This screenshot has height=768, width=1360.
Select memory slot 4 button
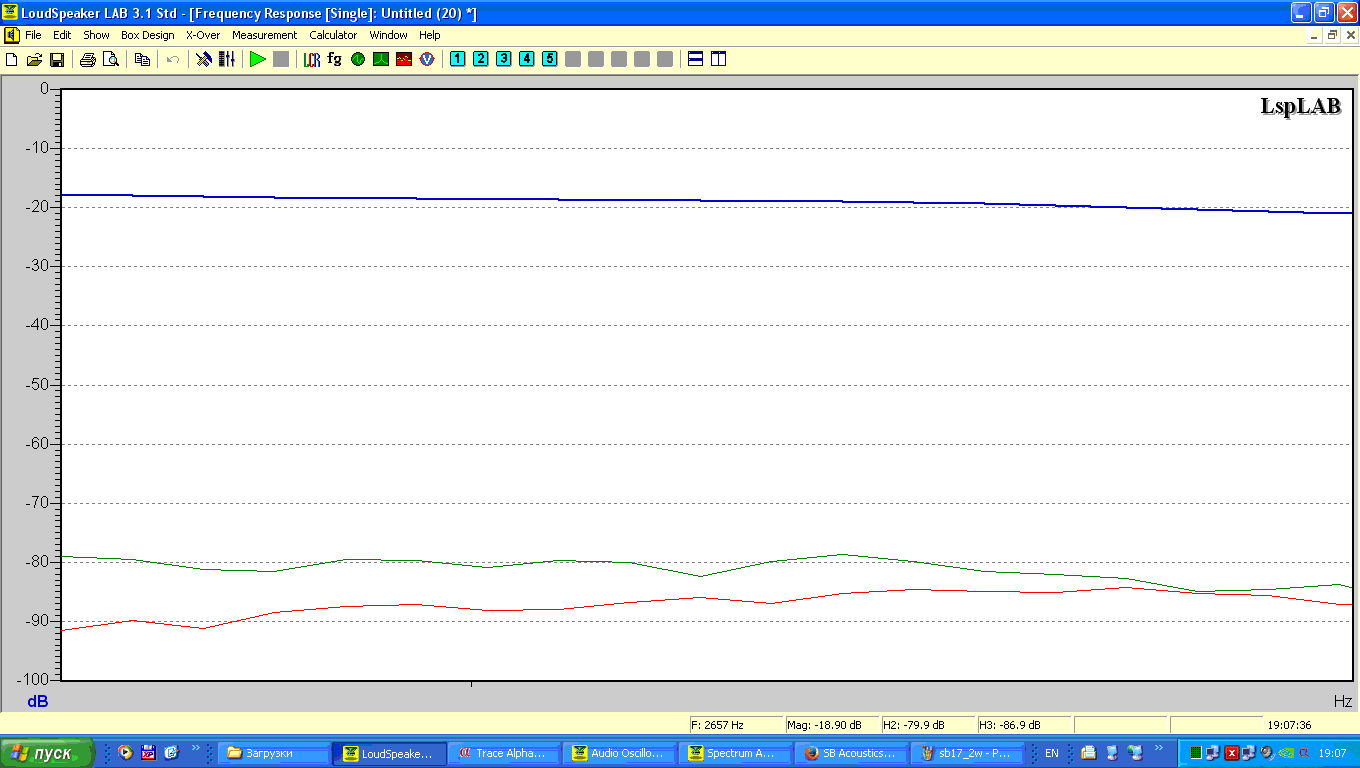[x=527, y=59]
